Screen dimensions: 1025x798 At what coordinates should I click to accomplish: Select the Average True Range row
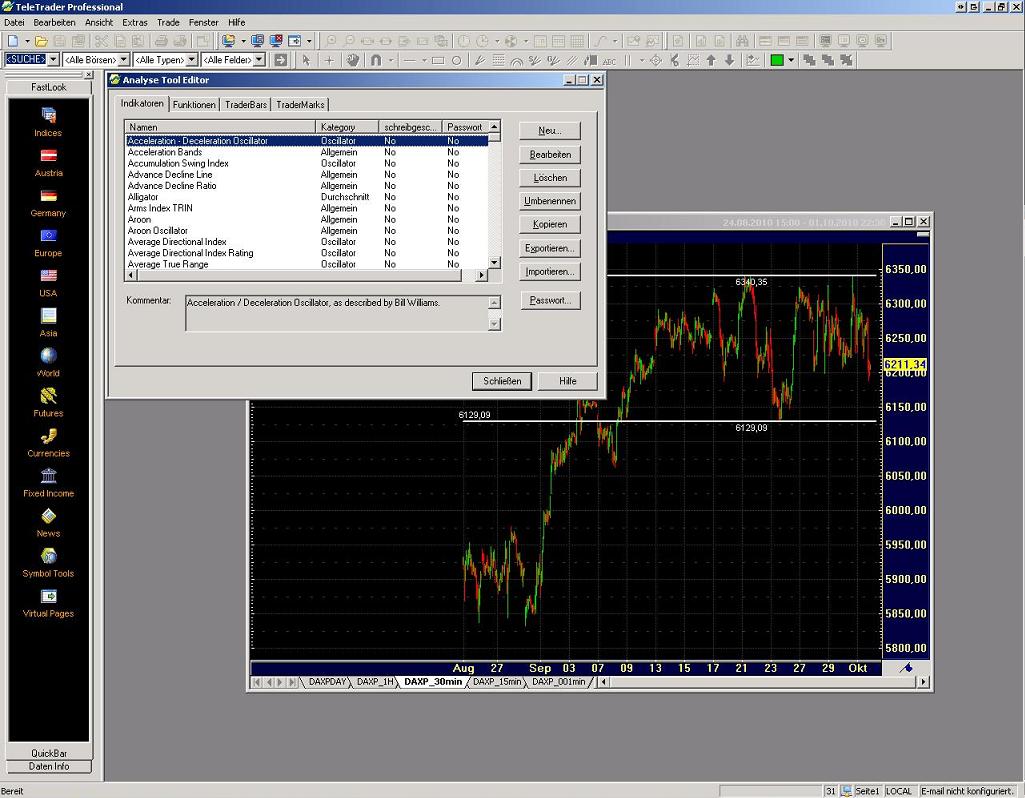point(307,264)
